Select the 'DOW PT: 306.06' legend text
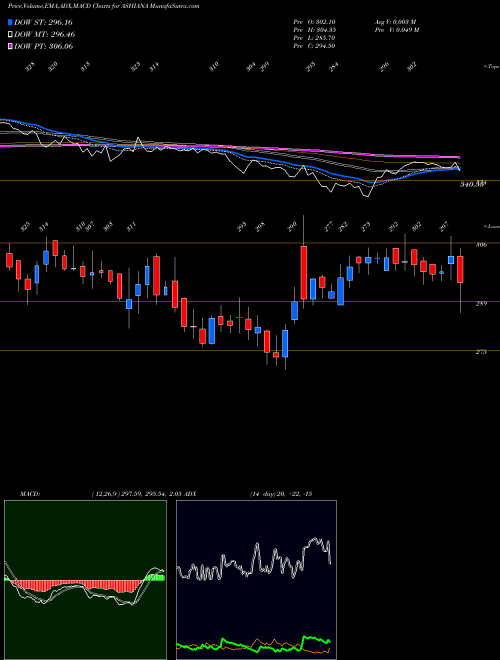Viewport: 500px width, 660px height. (44, 46)
